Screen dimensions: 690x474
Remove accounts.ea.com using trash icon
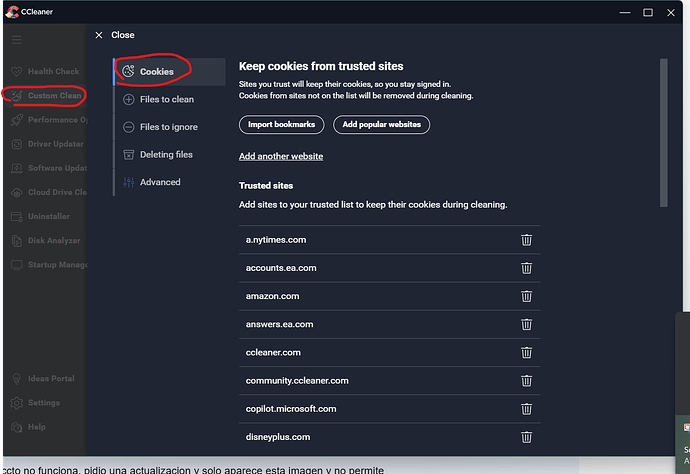[527, 268]
